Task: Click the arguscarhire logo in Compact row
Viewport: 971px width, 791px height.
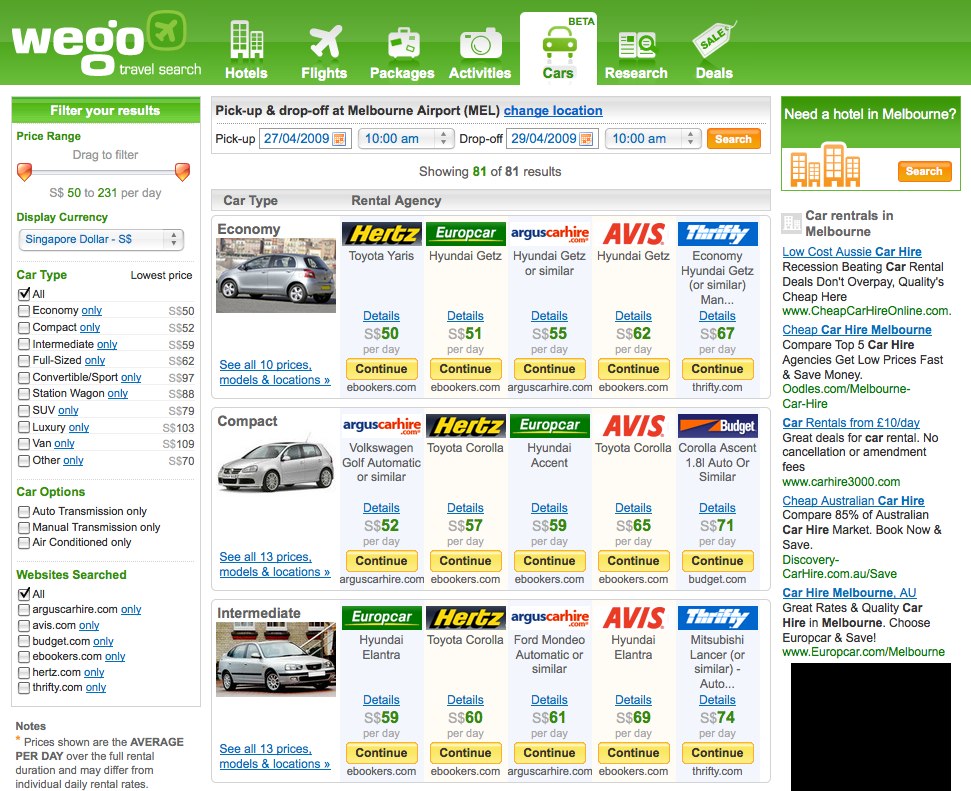Action: tap(381, 426)
